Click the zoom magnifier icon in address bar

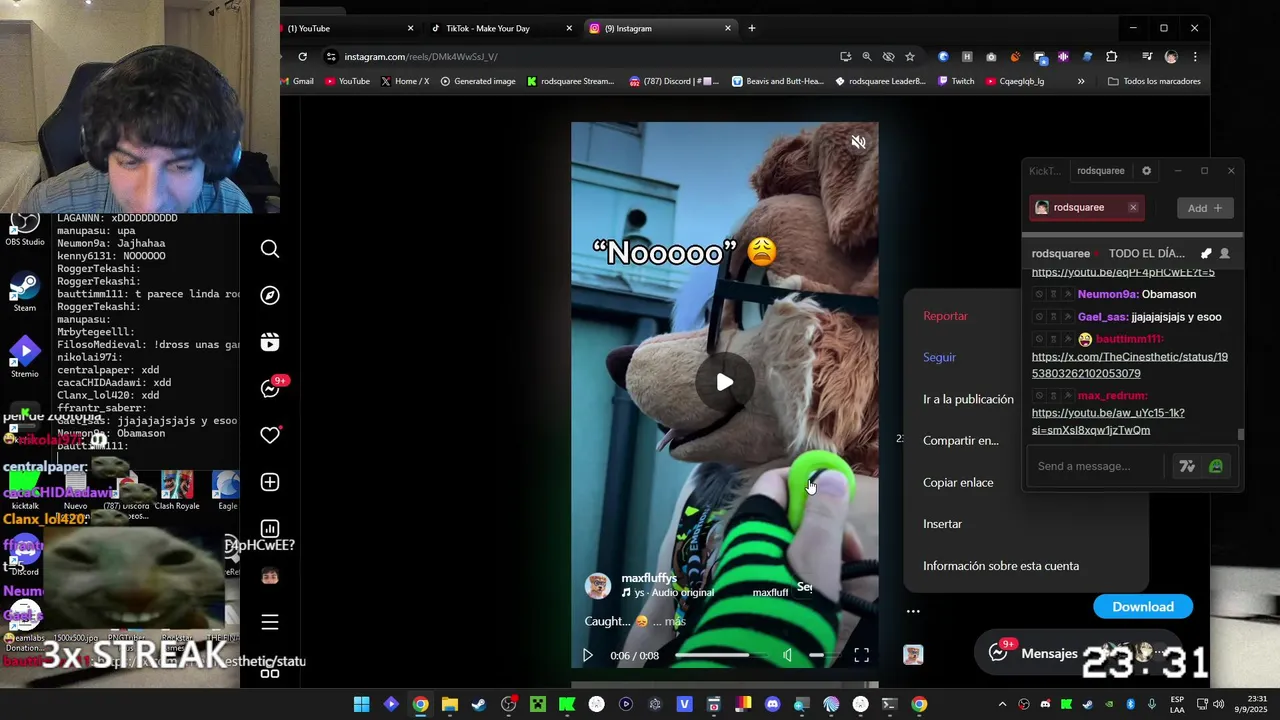tap(867, 57)
